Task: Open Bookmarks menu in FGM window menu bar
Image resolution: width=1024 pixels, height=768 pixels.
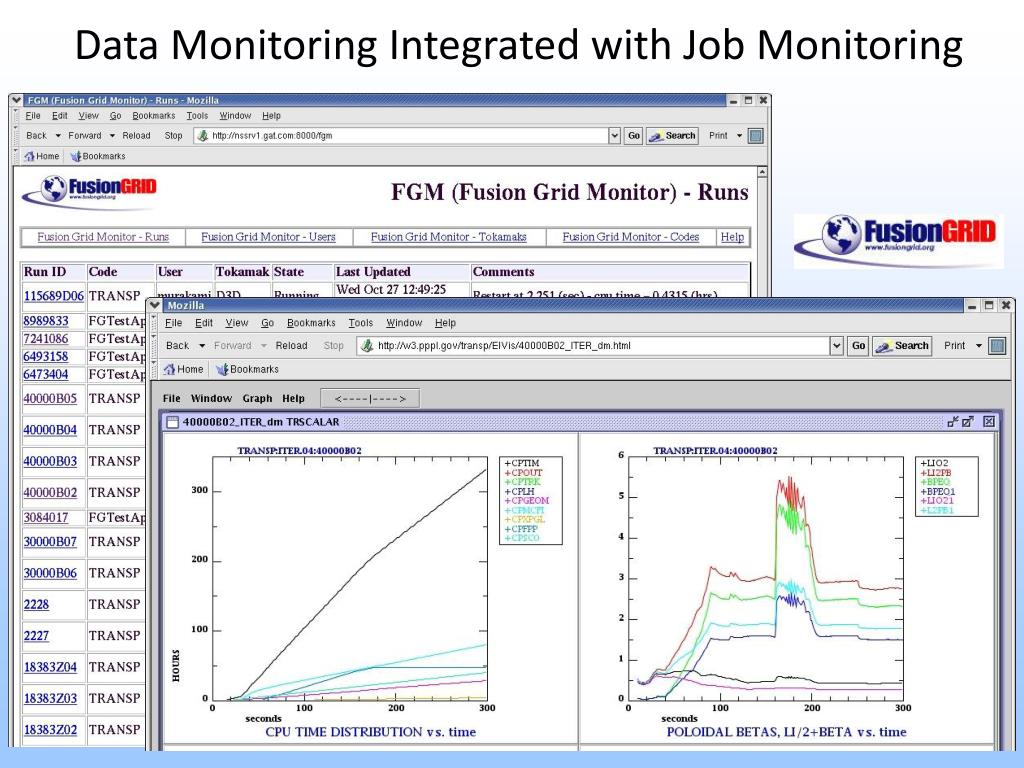Action: [x=153, y=116]
